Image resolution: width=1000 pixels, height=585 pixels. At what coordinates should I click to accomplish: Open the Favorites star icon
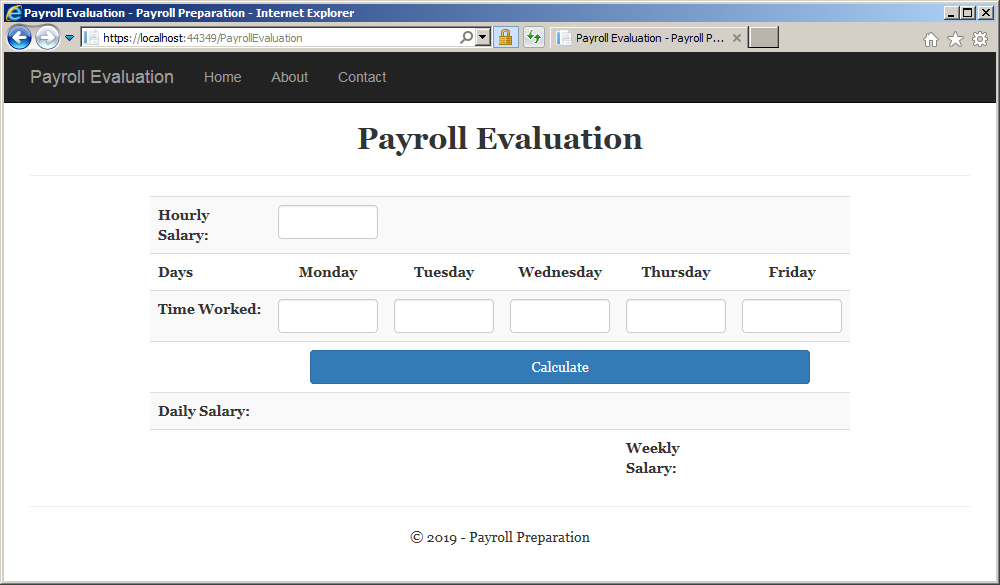click(955, 40)
